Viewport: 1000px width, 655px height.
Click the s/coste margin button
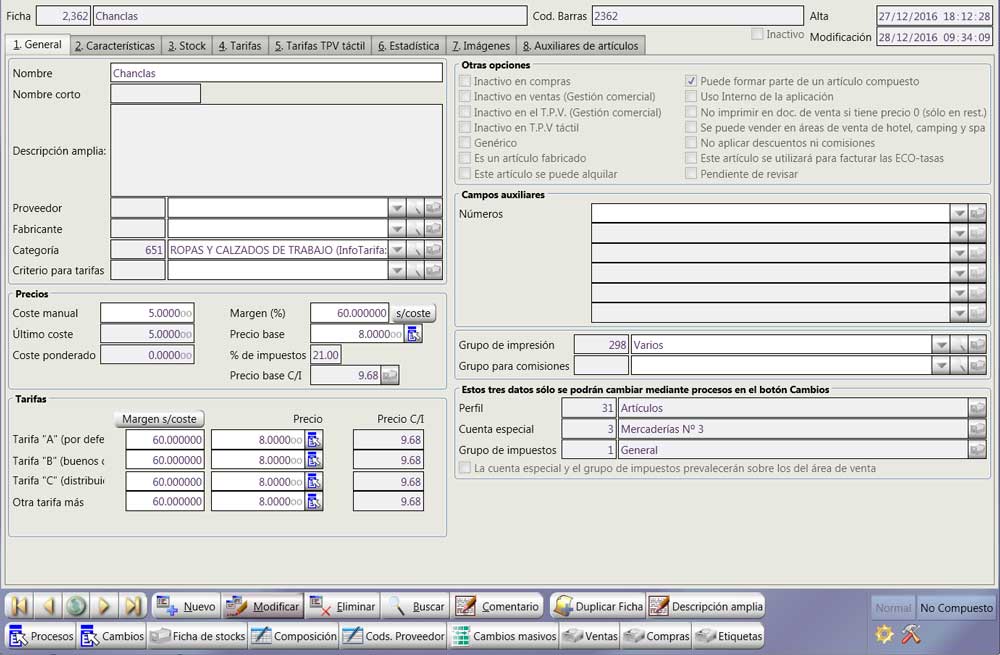click(413, 313)
